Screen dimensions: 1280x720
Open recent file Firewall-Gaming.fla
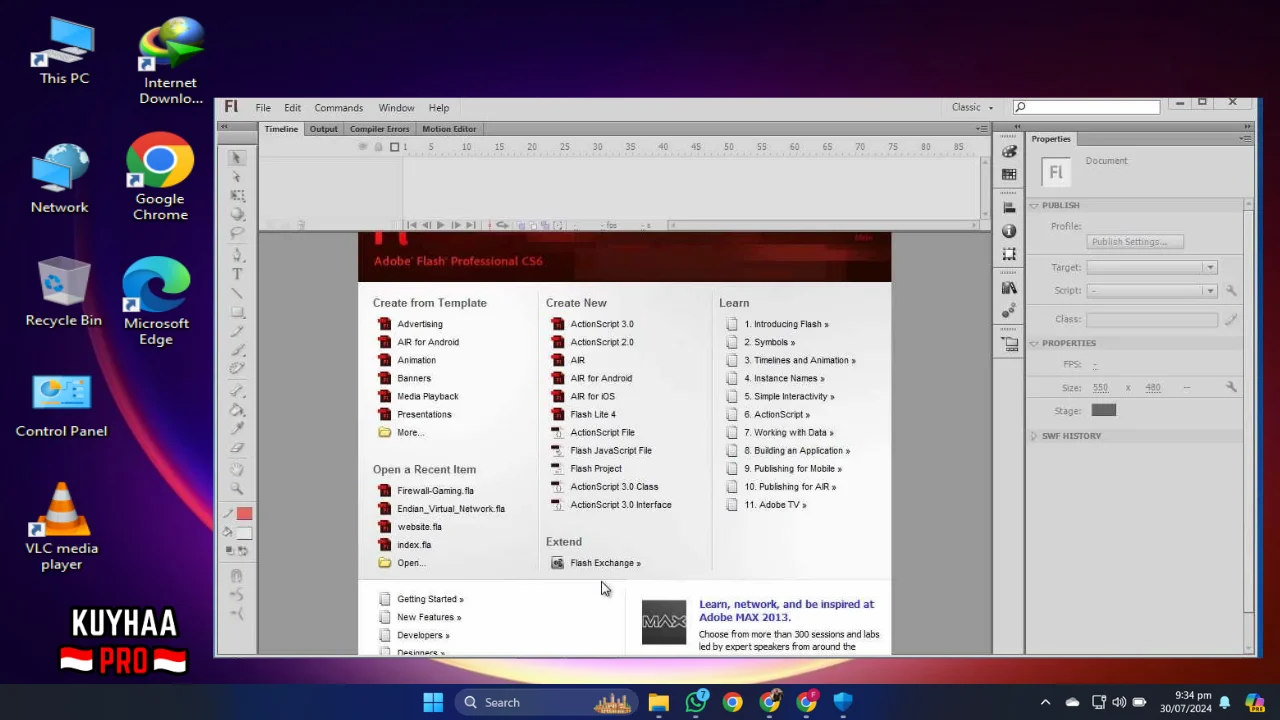click(435, 491)
